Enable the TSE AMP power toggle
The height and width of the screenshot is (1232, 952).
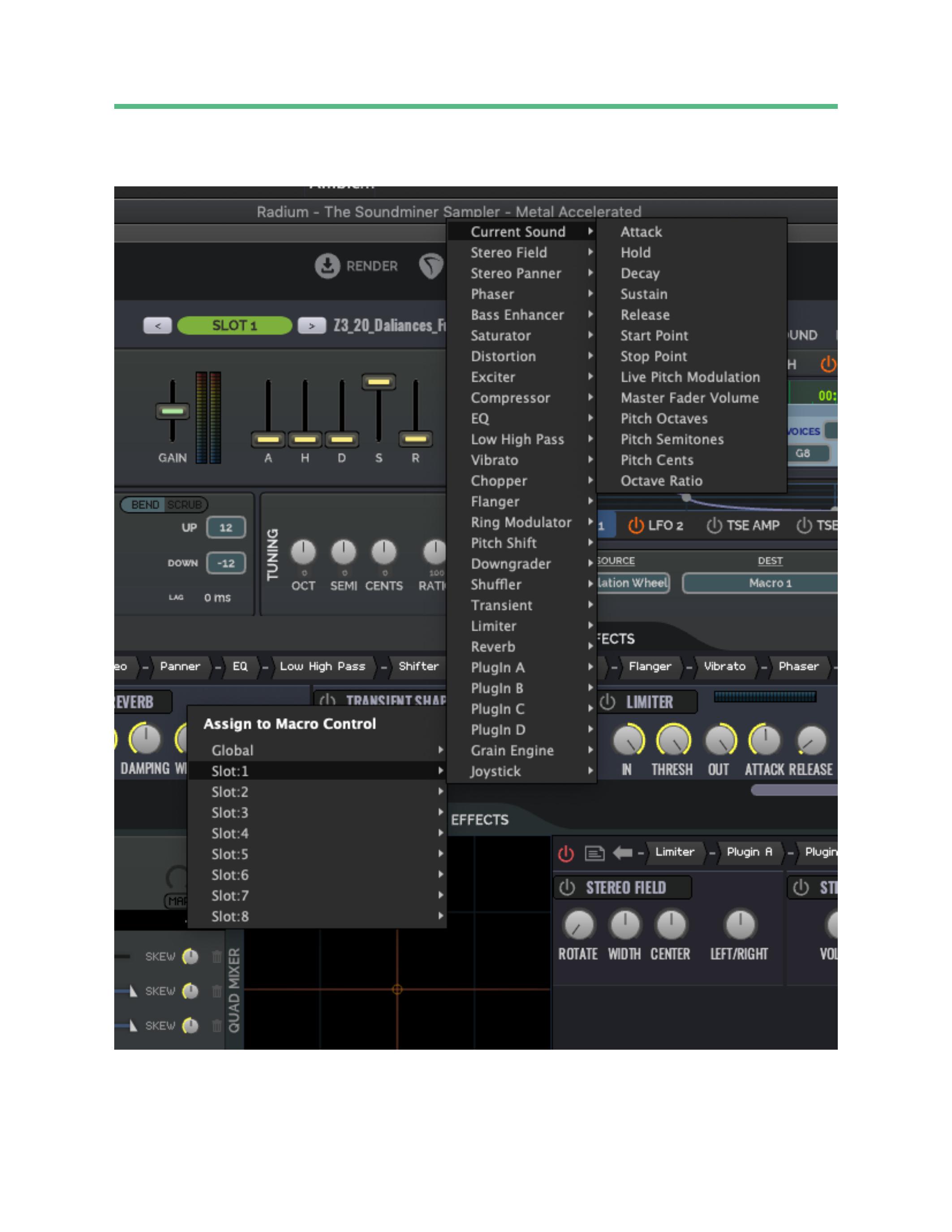pos(714,526)
